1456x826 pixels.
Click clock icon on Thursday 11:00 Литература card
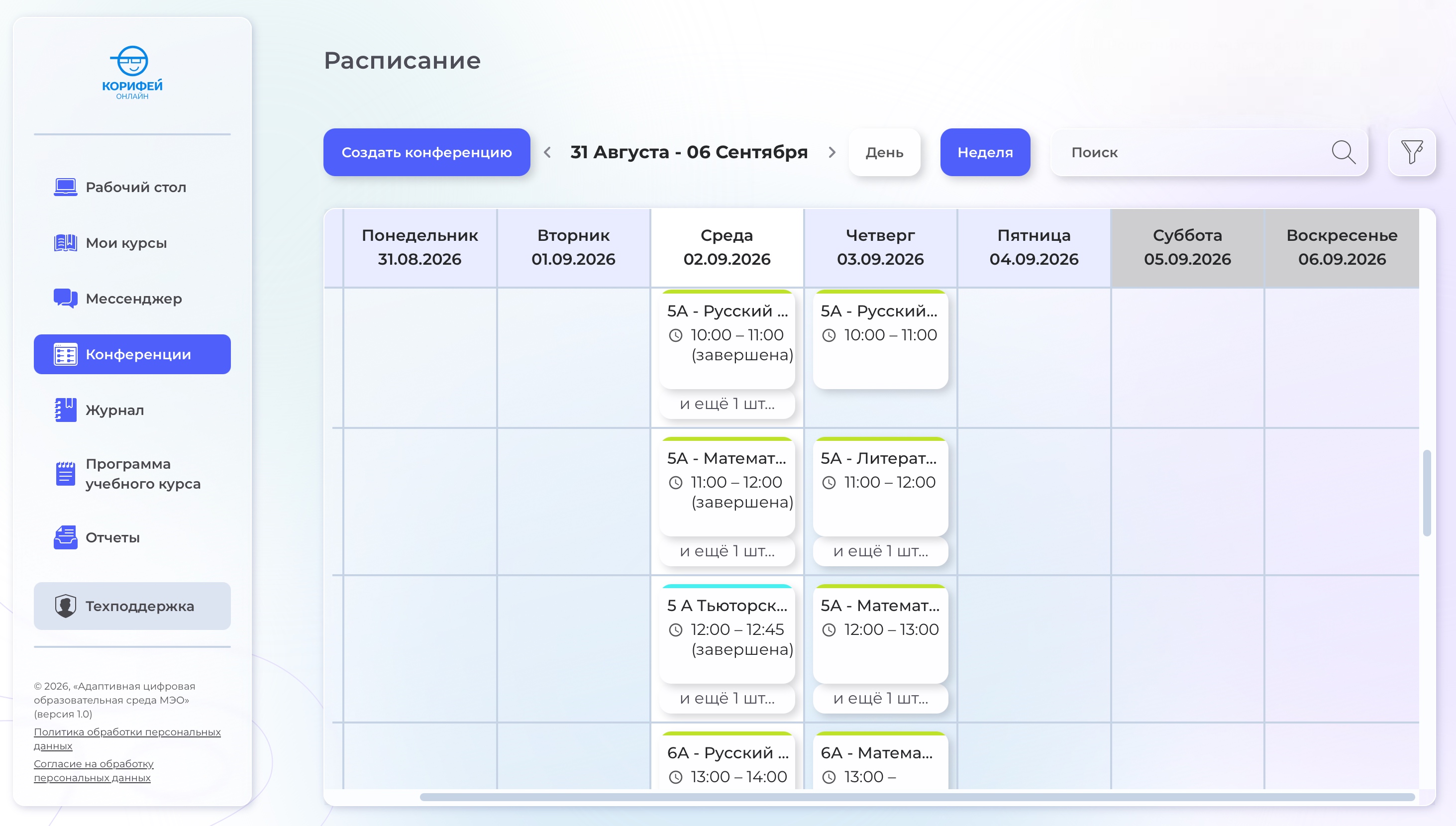click(829, 483)
